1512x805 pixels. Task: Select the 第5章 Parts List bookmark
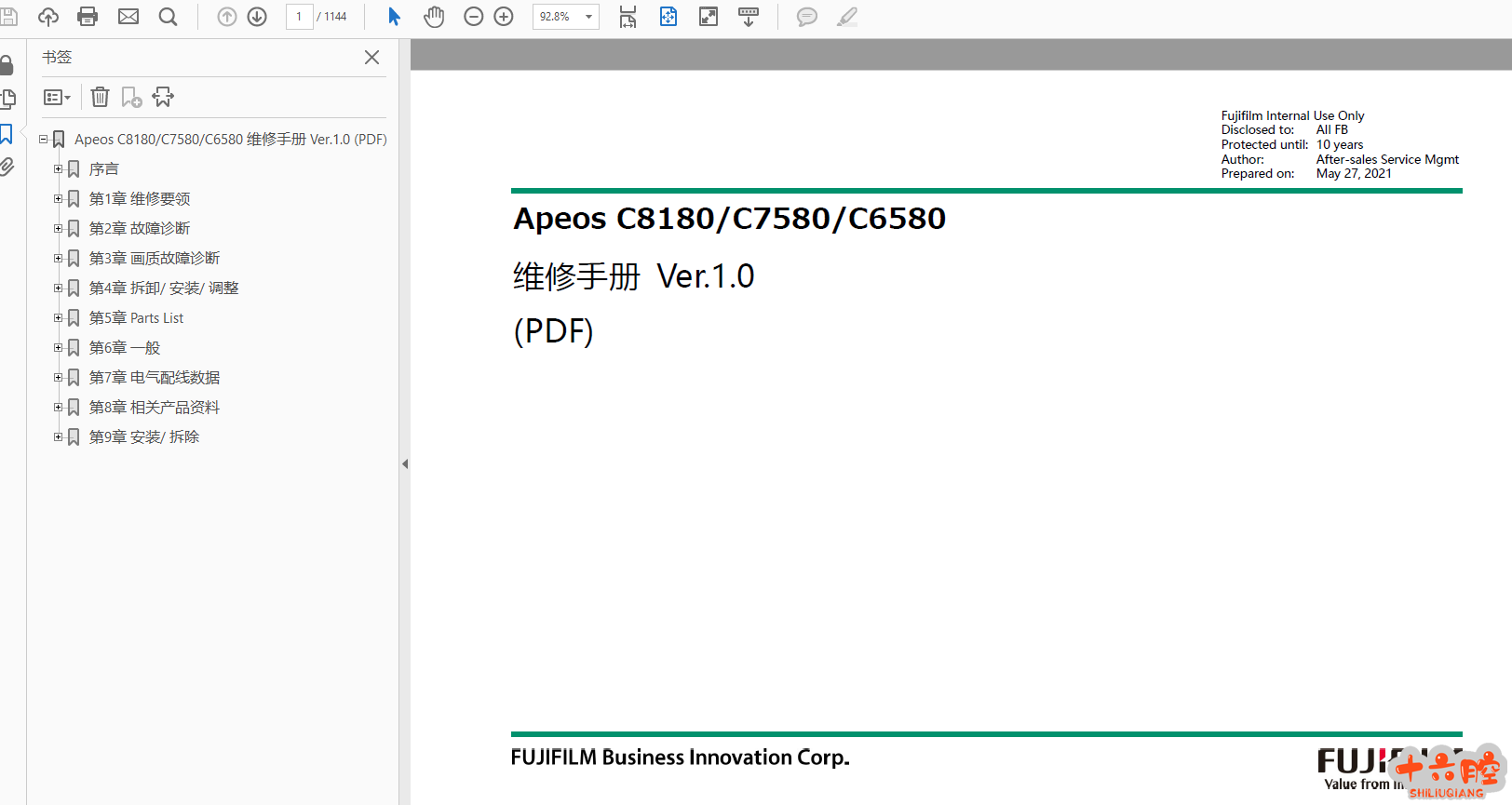[136, 318]
